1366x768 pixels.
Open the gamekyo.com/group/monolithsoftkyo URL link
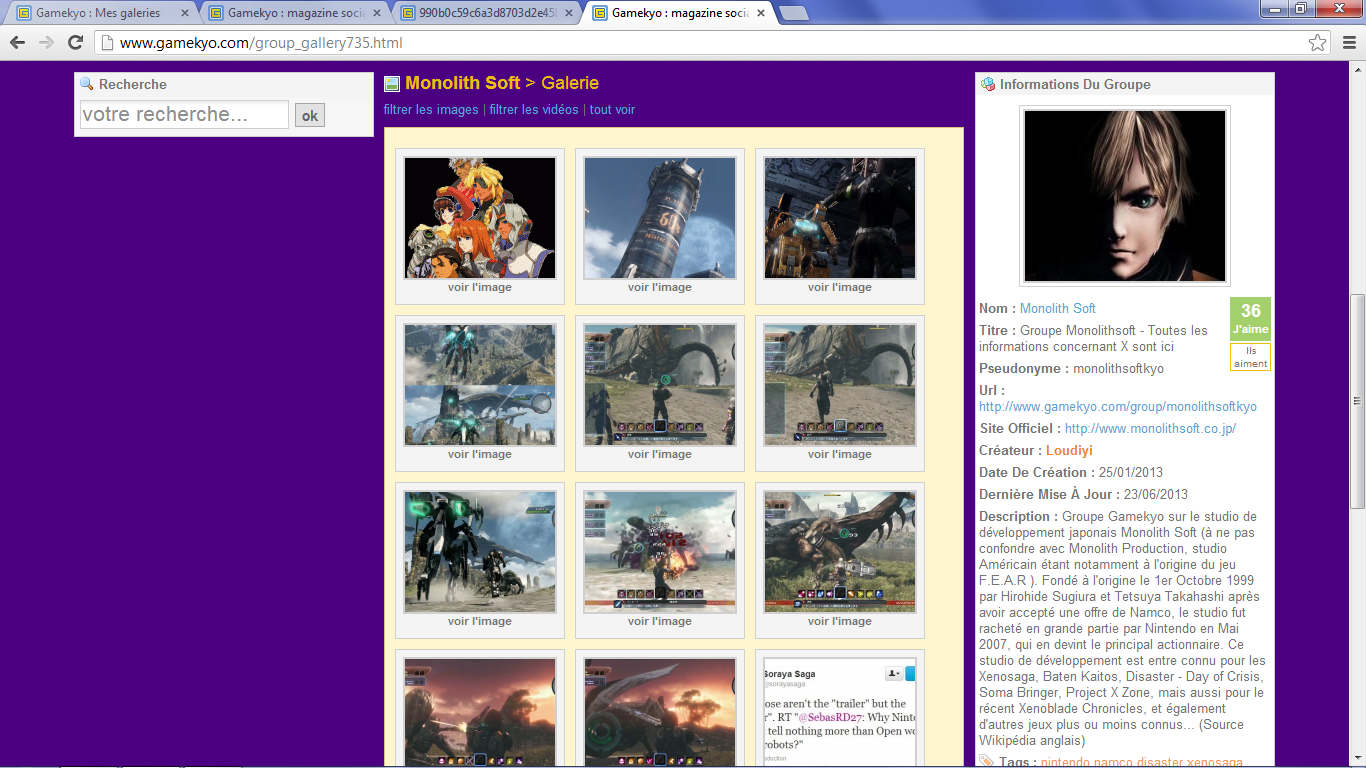point(1118,407)
